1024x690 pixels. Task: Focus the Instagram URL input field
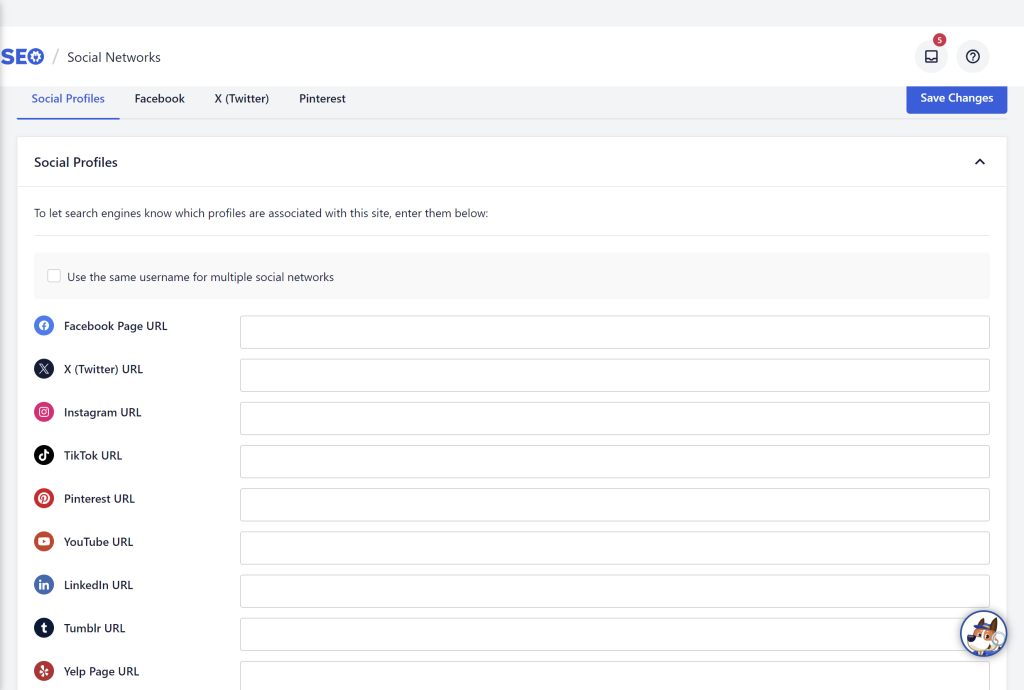615,418
